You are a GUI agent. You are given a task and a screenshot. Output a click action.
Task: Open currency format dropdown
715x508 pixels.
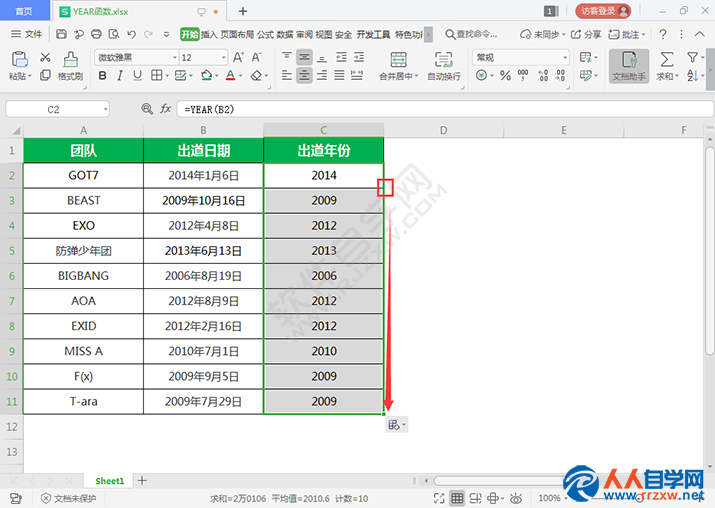pyautogui.click(x=492, y=75)
